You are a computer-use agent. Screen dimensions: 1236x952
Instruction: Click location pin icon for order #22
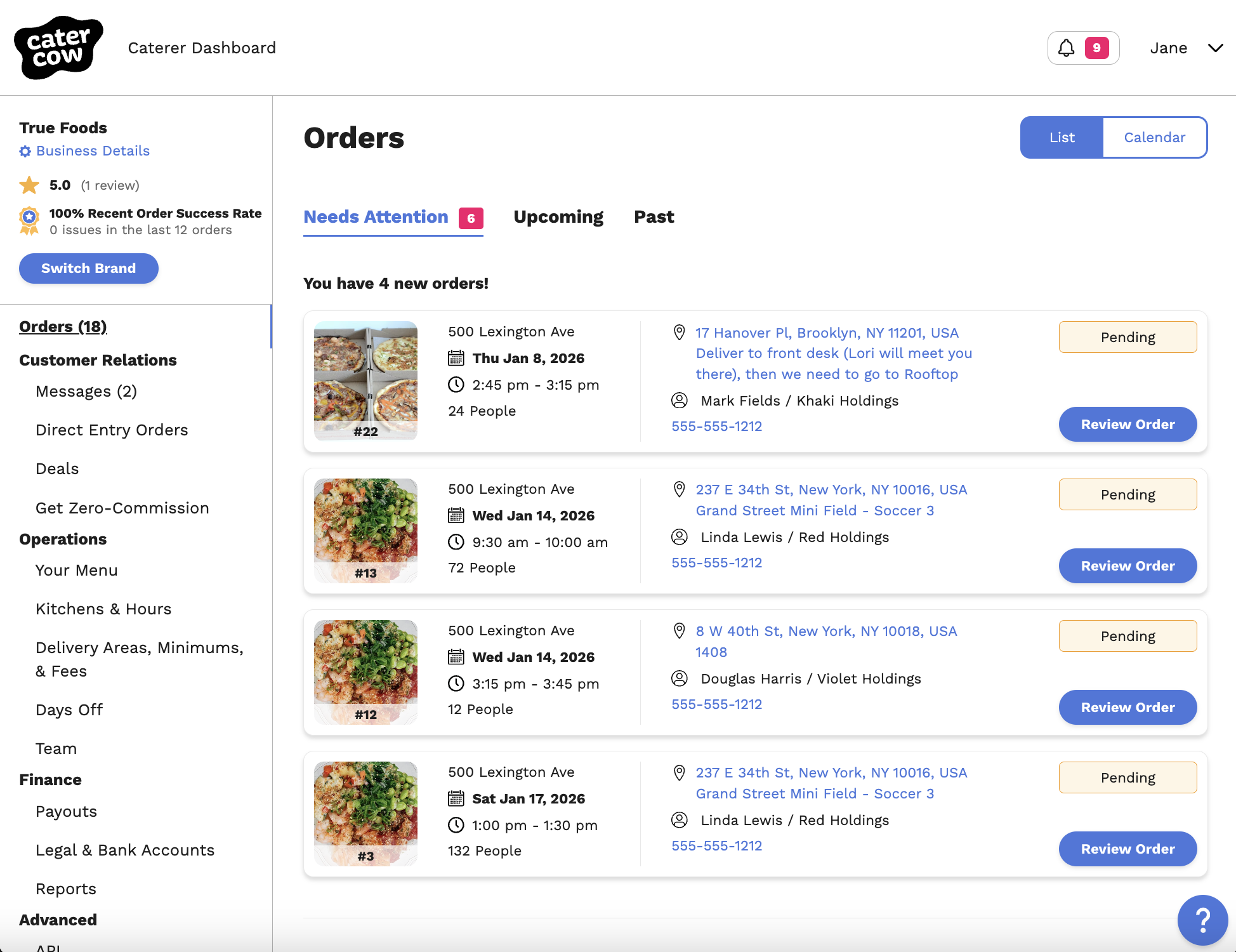click(679, 333)
